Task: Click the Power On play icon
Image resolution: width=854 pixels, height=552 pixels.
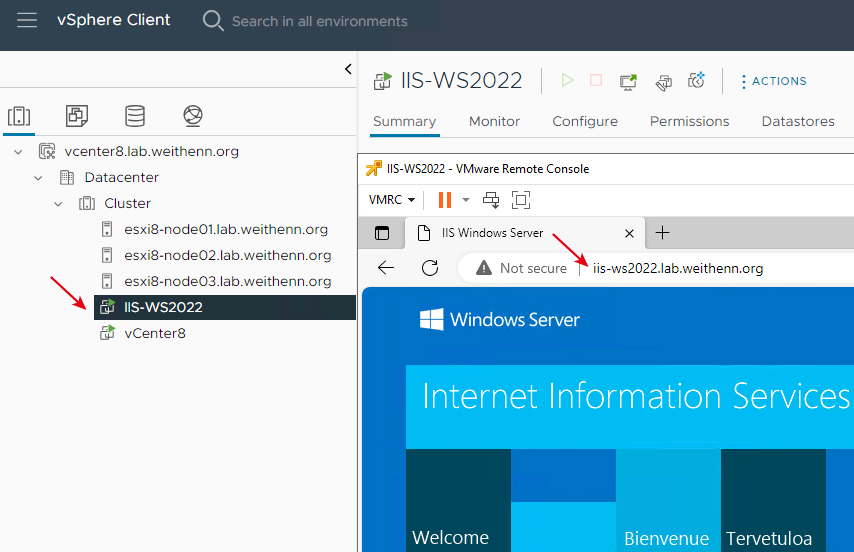Action: (x=567, y=81)
